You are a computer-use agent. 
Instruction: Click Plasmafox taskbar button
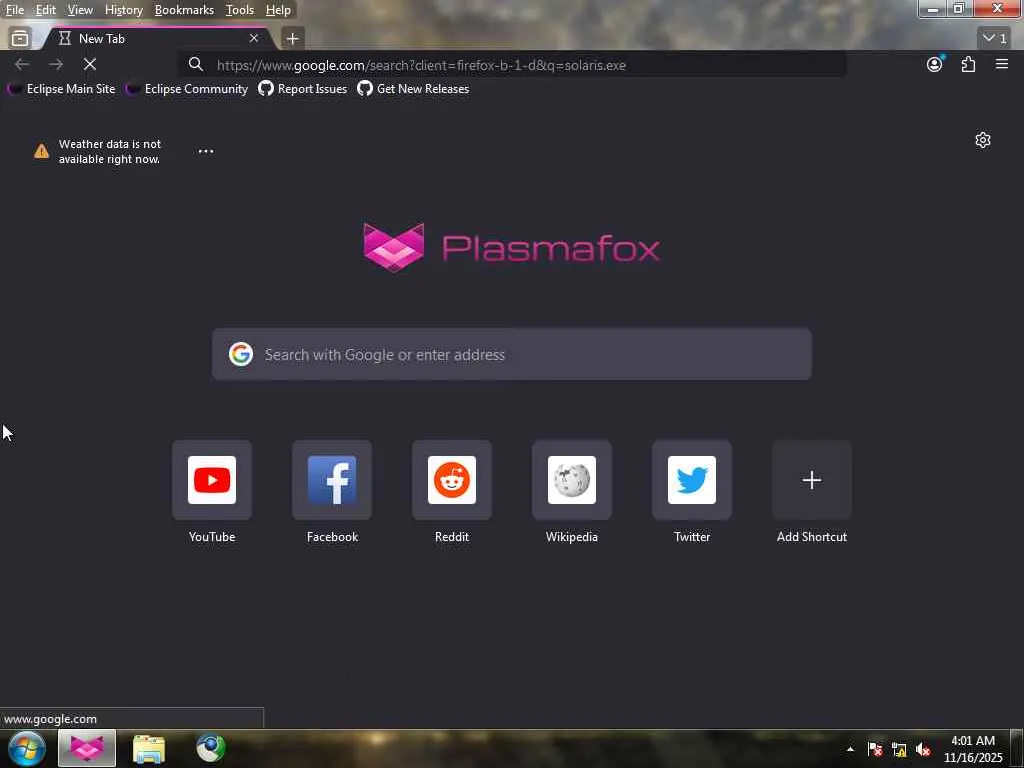point(87,748)
